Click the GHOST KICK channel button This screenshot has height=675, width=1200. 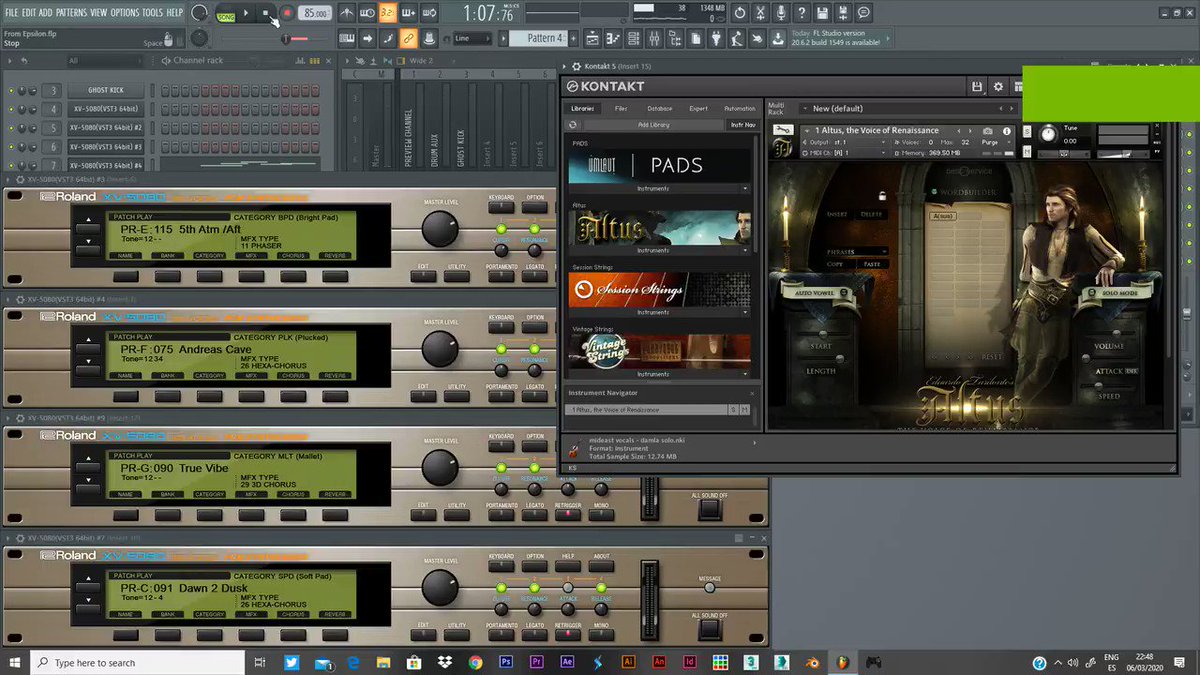click(x=104, y=90)
